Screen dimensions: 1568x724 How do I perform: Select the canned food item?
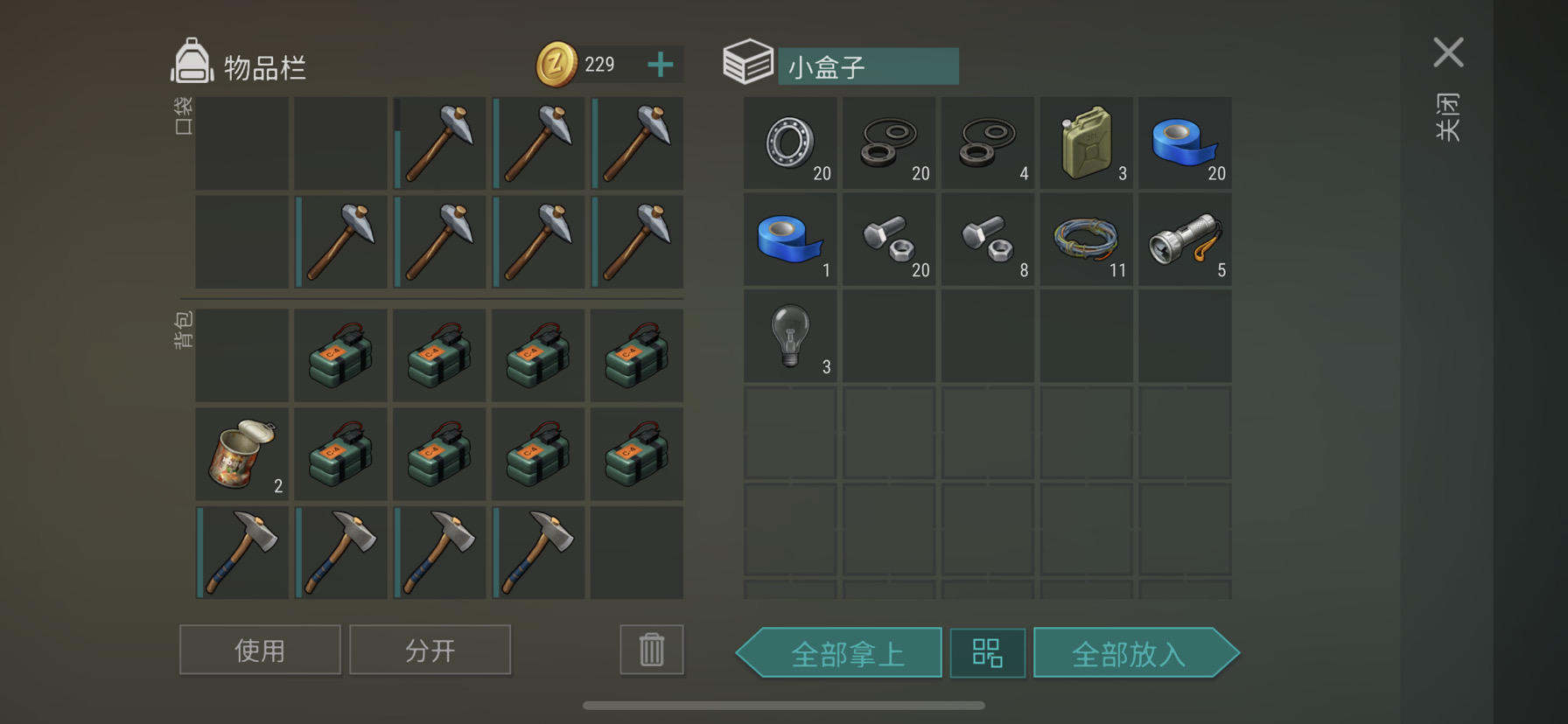pos(241,454)
